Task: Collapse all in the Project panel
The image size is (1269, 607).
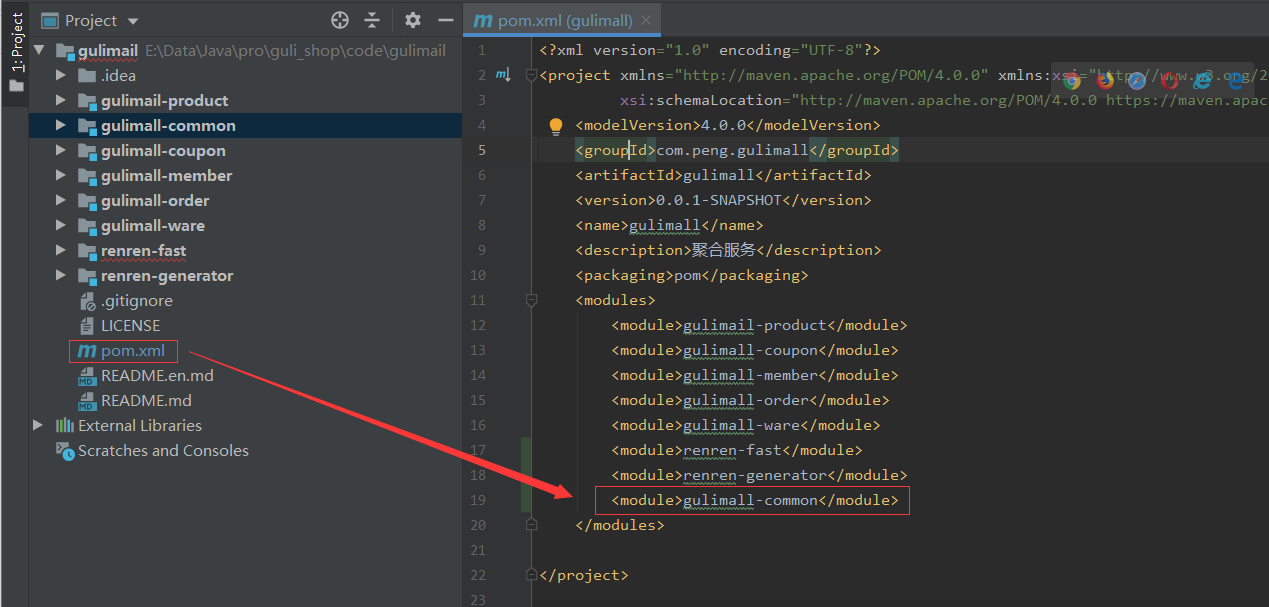Action: [372, 20]
